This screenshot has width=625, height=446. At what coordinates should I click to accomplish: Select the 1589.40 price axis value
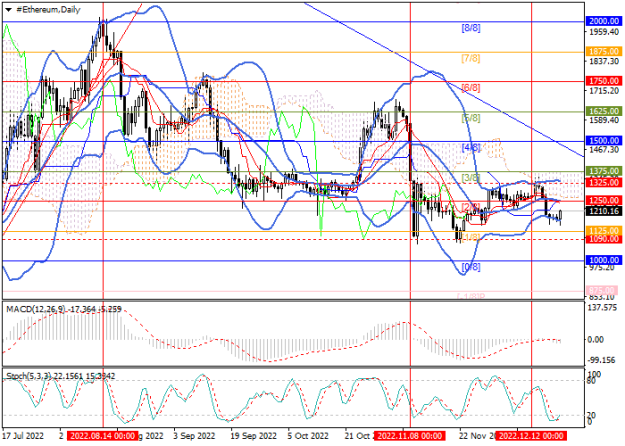(603, 120)
